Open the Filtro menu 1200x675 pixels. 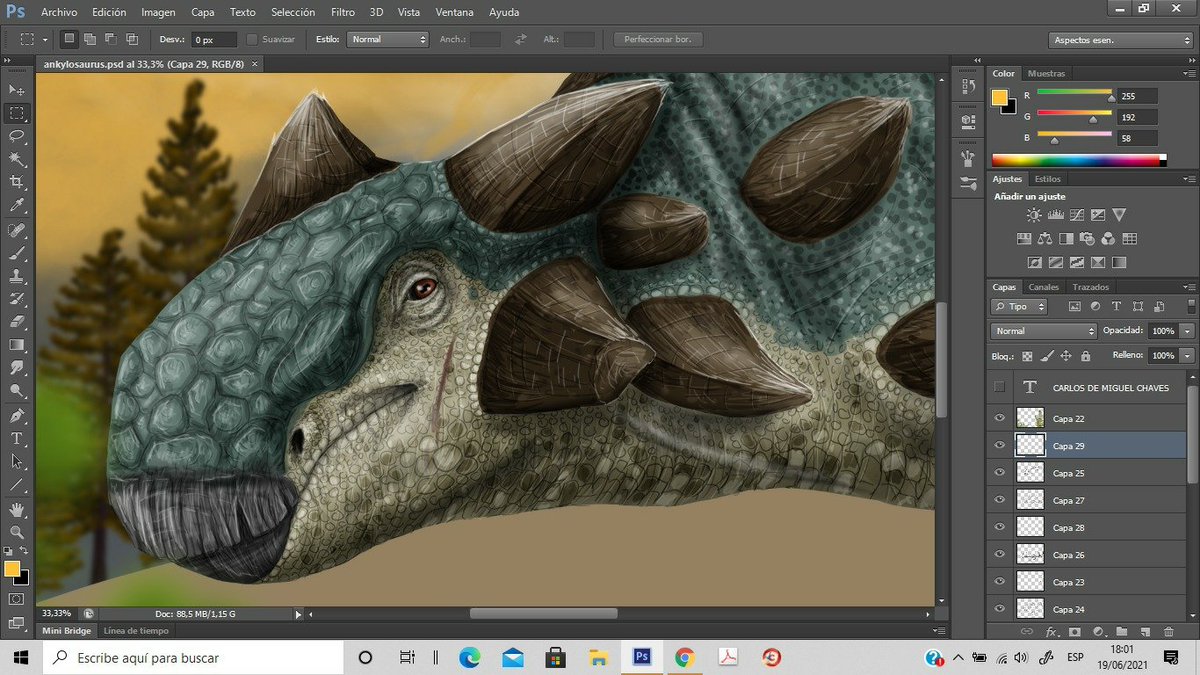(342, 13)
